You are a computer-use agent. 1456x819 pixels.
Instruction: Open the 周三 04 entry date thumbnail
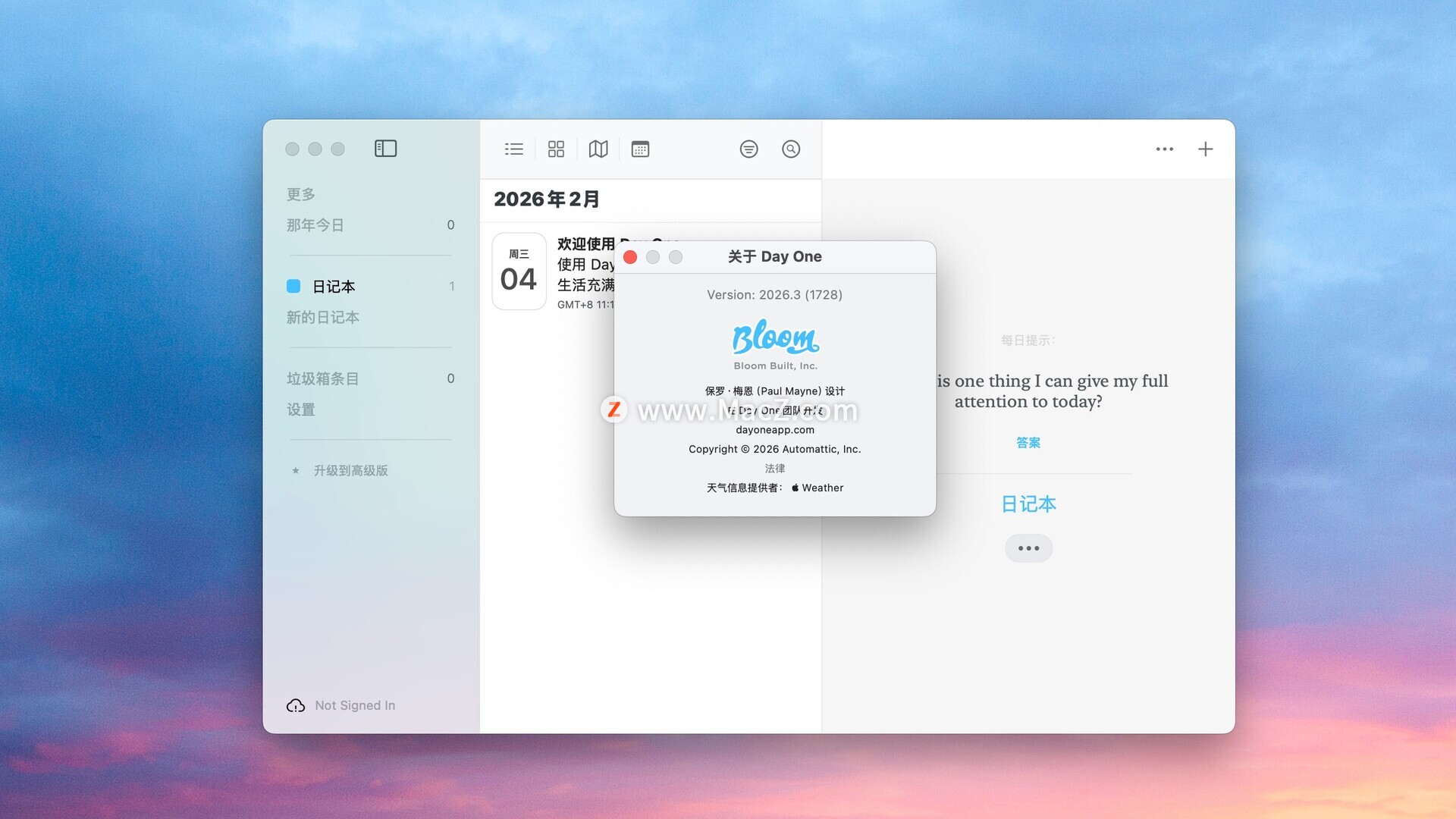(x=519, y=271)
